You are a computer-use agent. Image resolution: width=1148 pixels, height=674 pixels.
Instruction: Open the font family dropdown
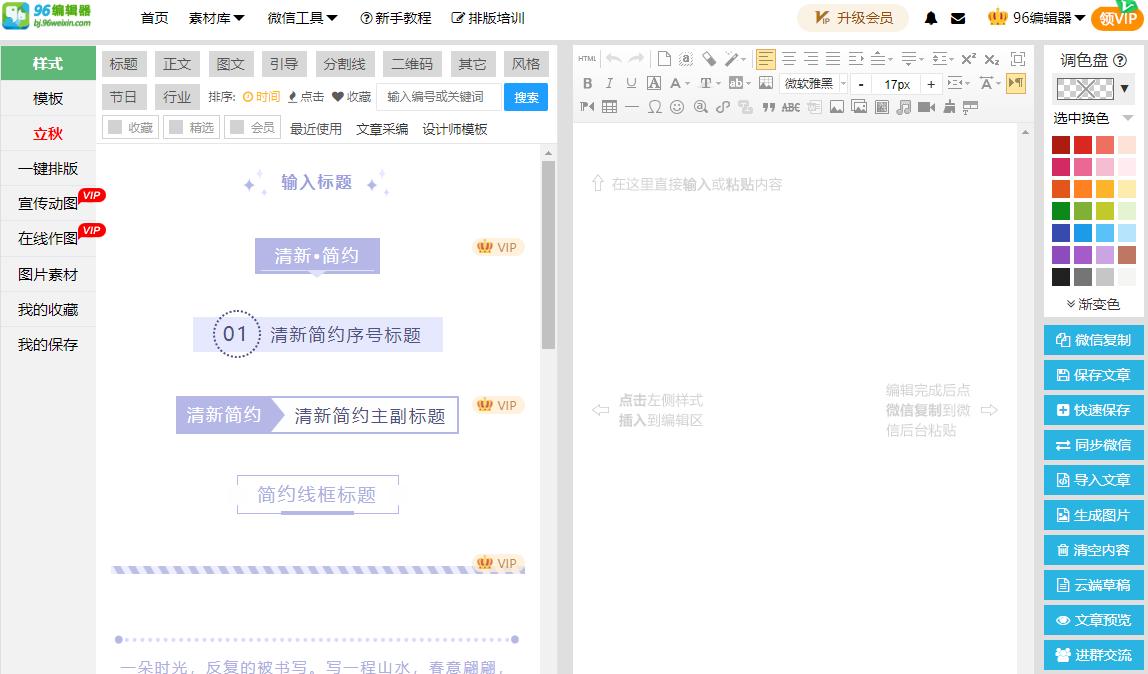813,83
